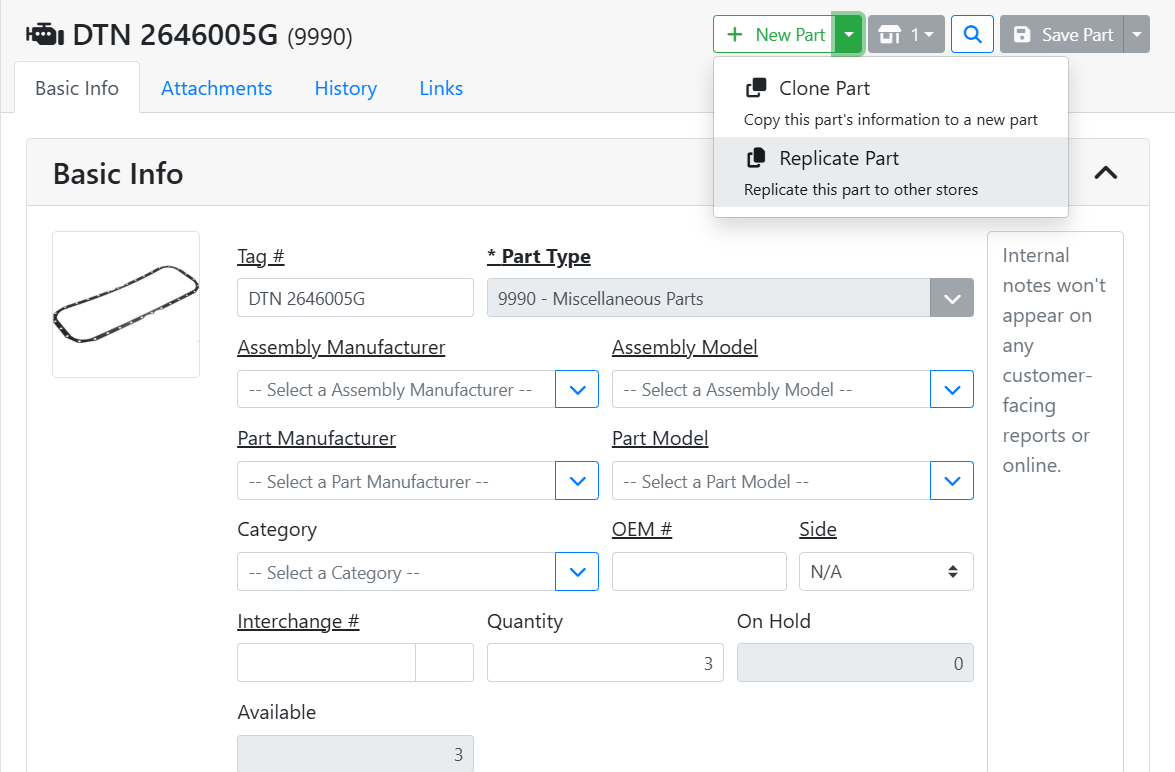Expand the Part Manufacturer dropdown
Screen dimensions: 1175x772
pyautogui.click(x=577, y=481)
